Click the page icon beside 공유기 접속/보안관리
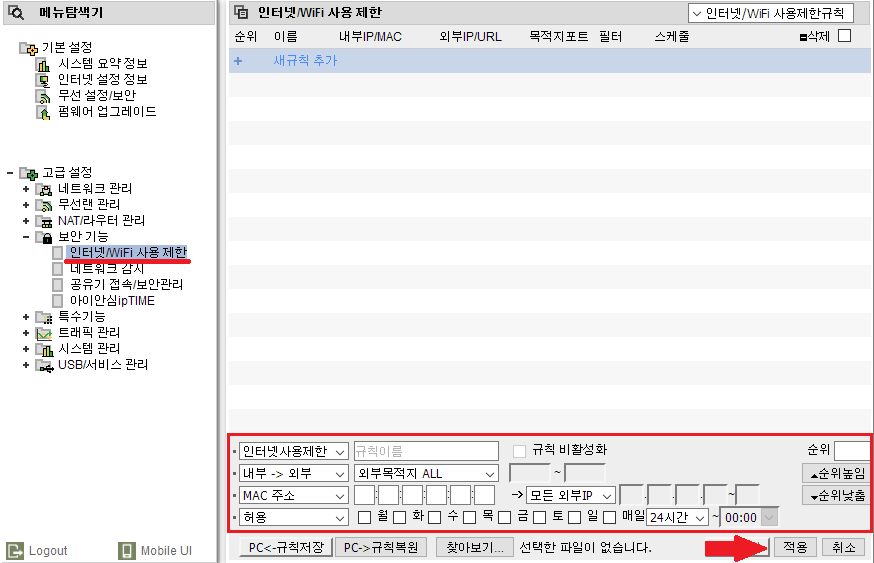874x563 pixels. coord(57,285)
